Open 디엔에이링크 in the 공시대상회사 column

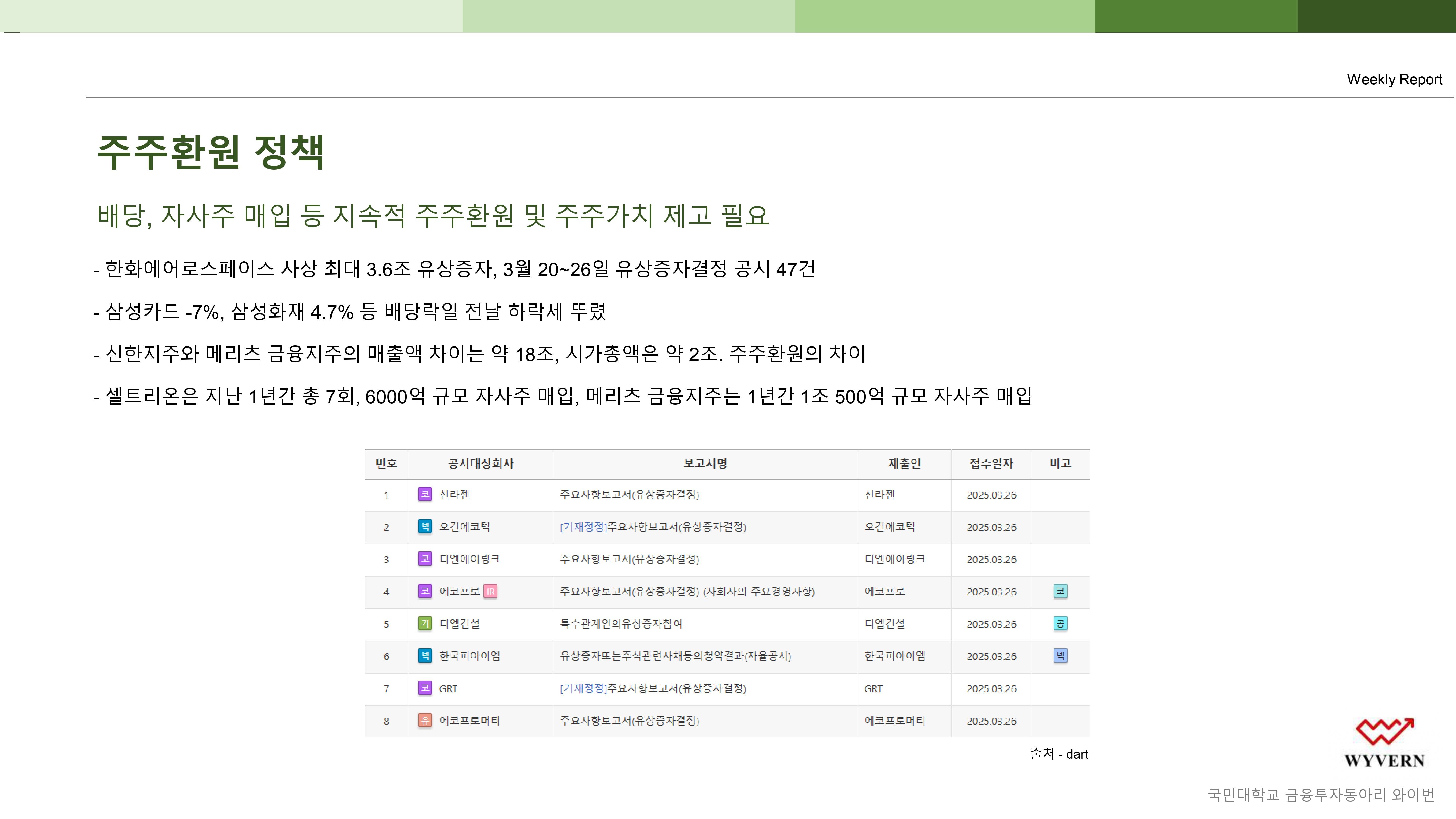coord(470,559)
